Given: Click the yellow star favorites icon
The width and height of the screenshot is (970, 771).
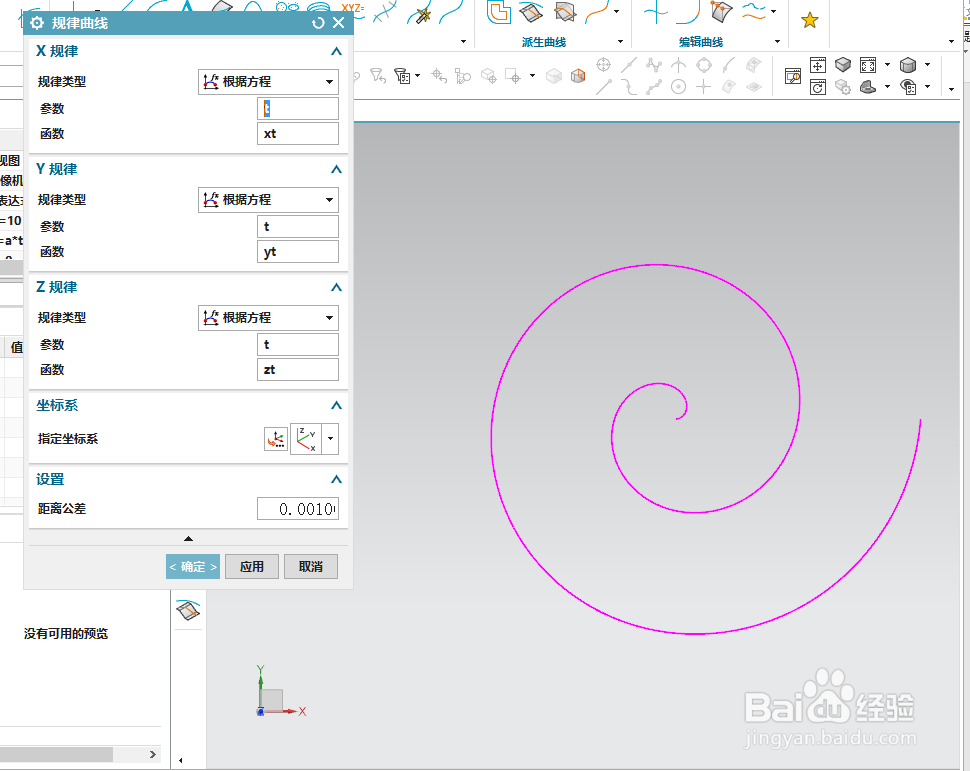Looking at the screenshot, I should (x=810, y=20).
